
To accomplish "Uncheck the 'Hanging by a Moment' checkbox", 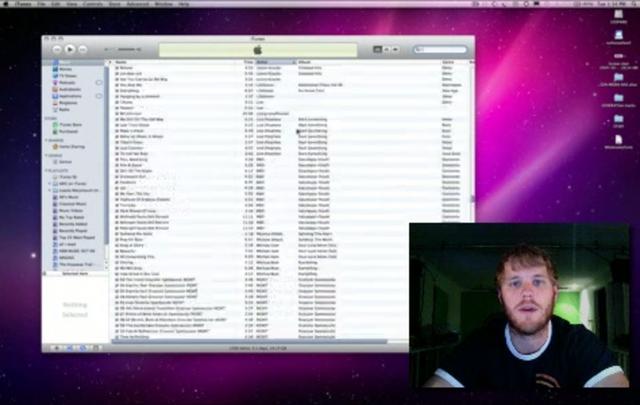I will coord(117,96).
